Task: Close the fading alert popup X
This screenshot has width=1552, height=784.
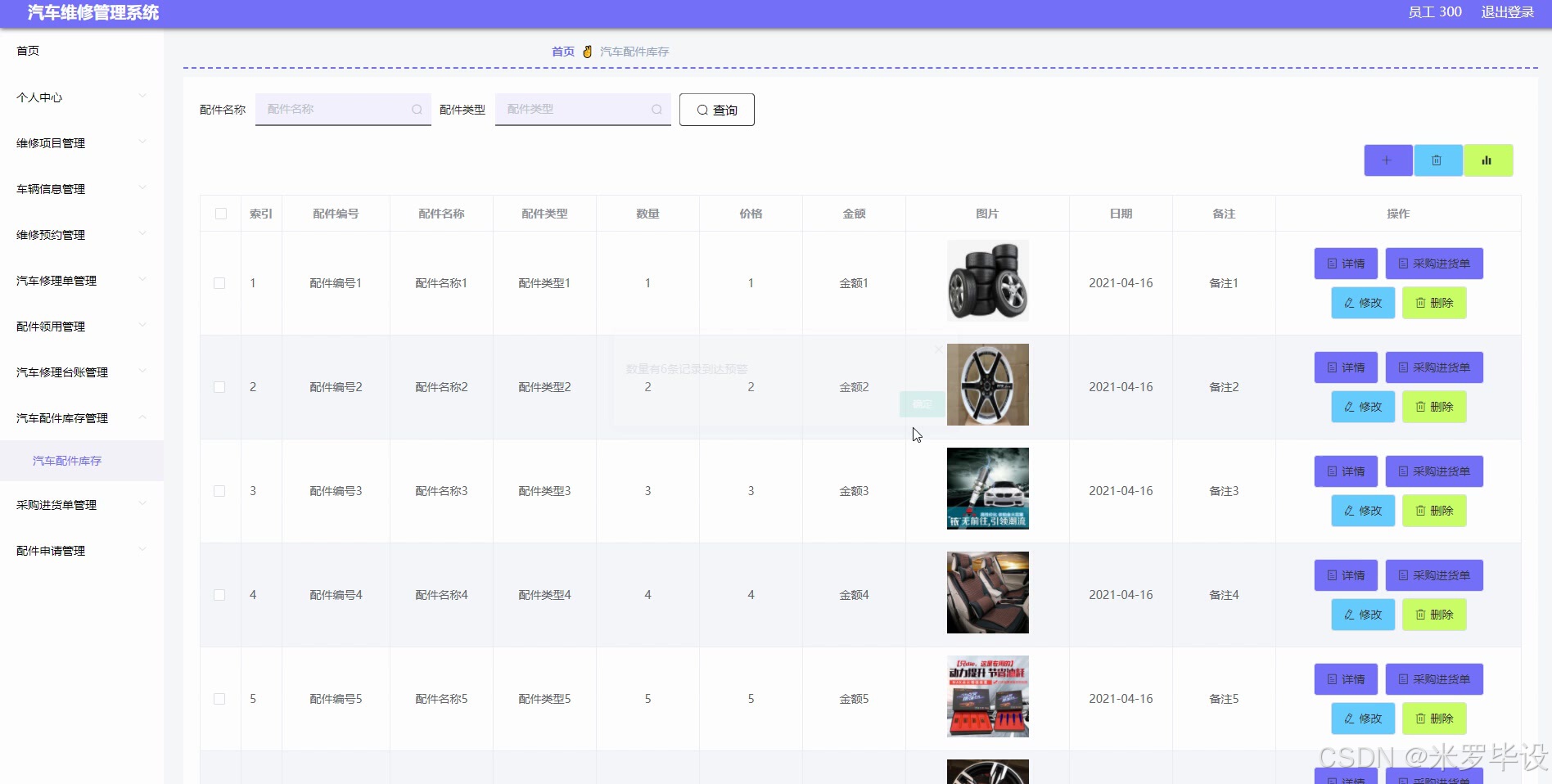Action: coord(938,349)
